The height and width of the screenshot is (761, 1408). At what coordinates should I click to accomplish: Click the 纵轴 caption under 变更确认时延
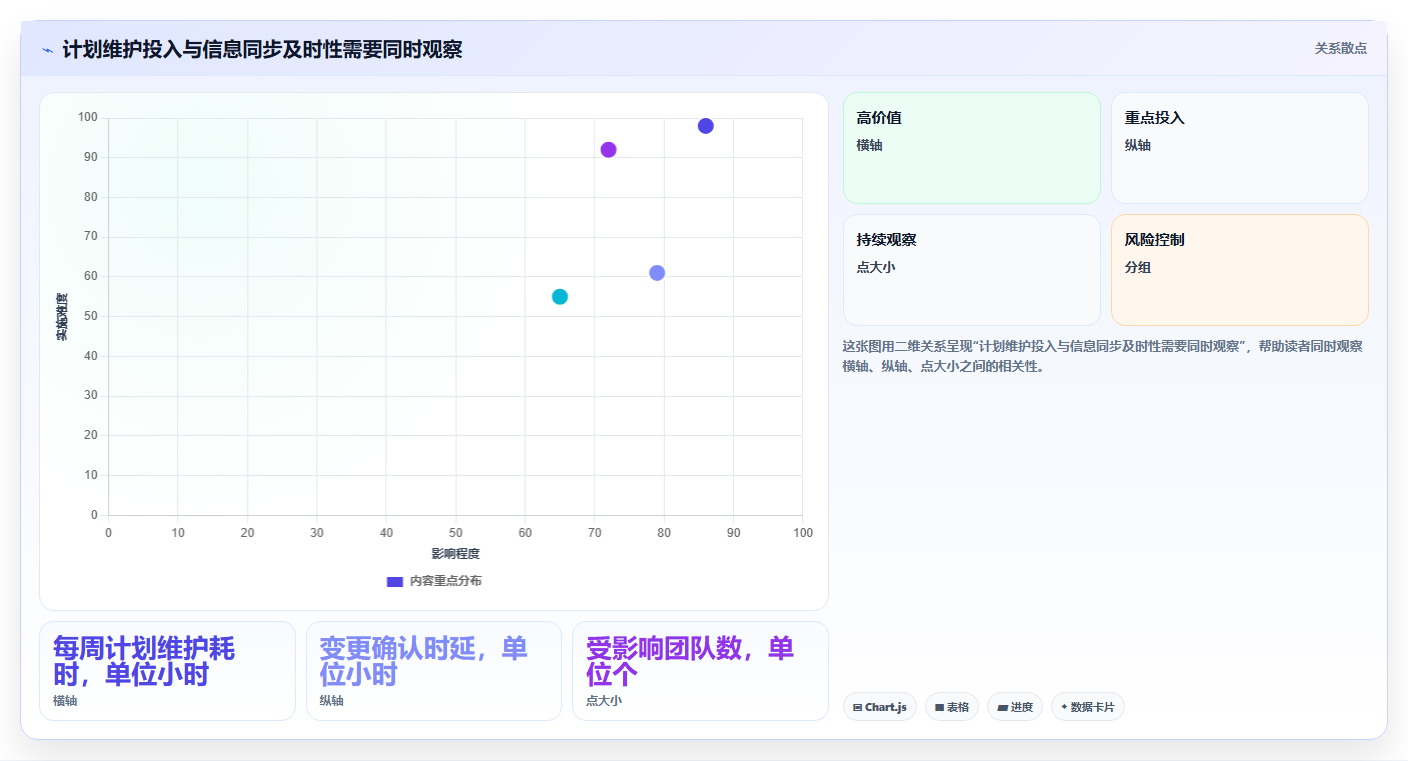332,701
